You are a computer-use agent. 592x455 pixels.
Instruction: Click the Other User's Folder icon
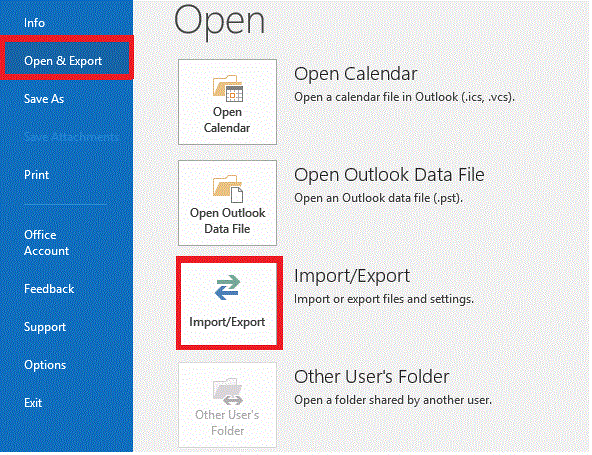(x=228, y=391)
